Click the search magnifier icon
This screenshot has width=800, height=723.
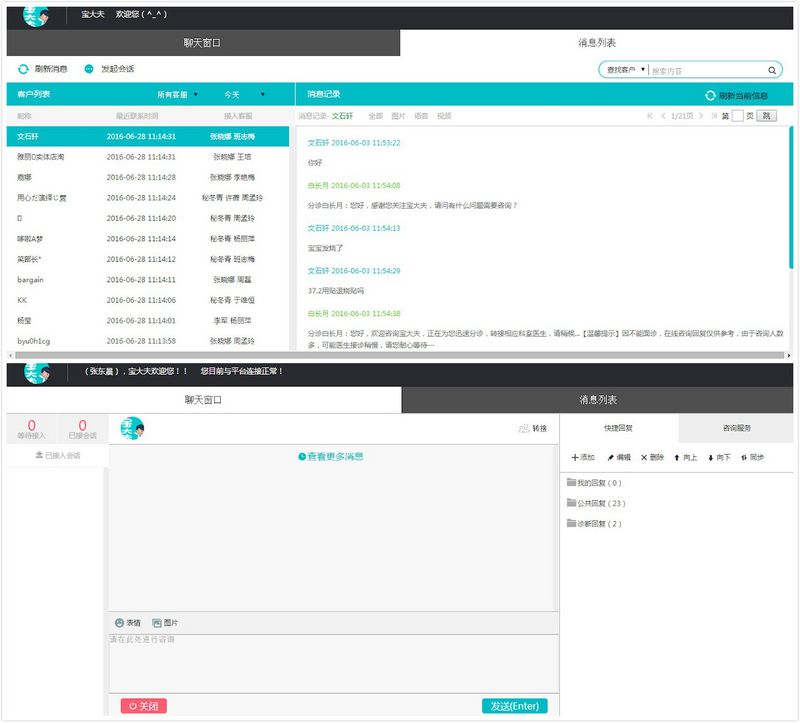click(x=771, y=70)
